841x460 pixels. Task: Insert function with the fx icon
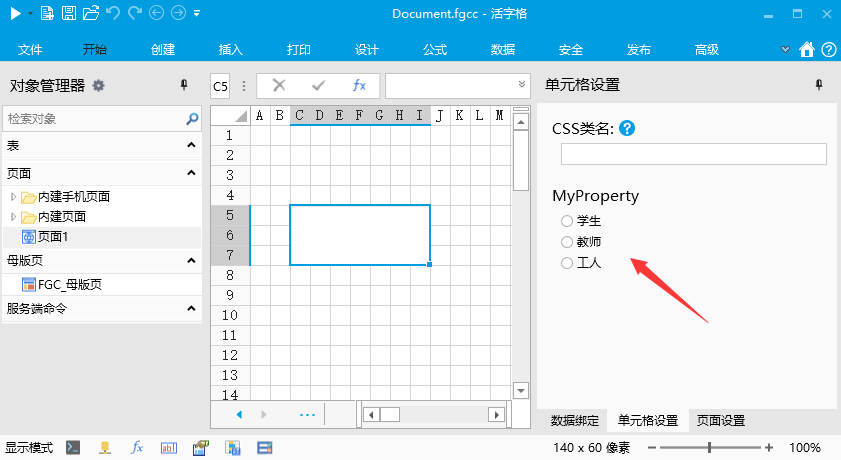click(359, 85)
